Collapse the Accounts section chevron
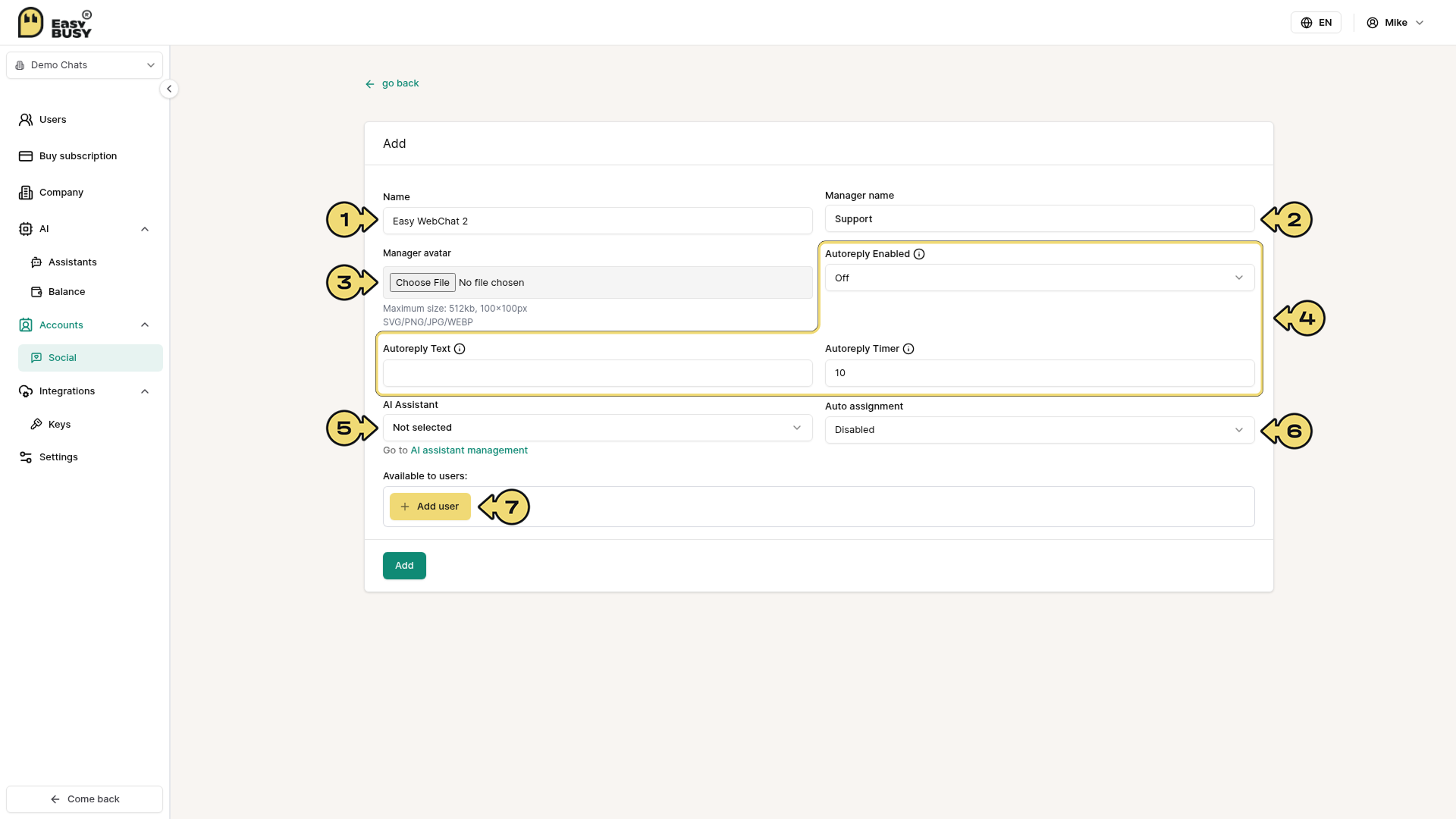 point(145,325)
